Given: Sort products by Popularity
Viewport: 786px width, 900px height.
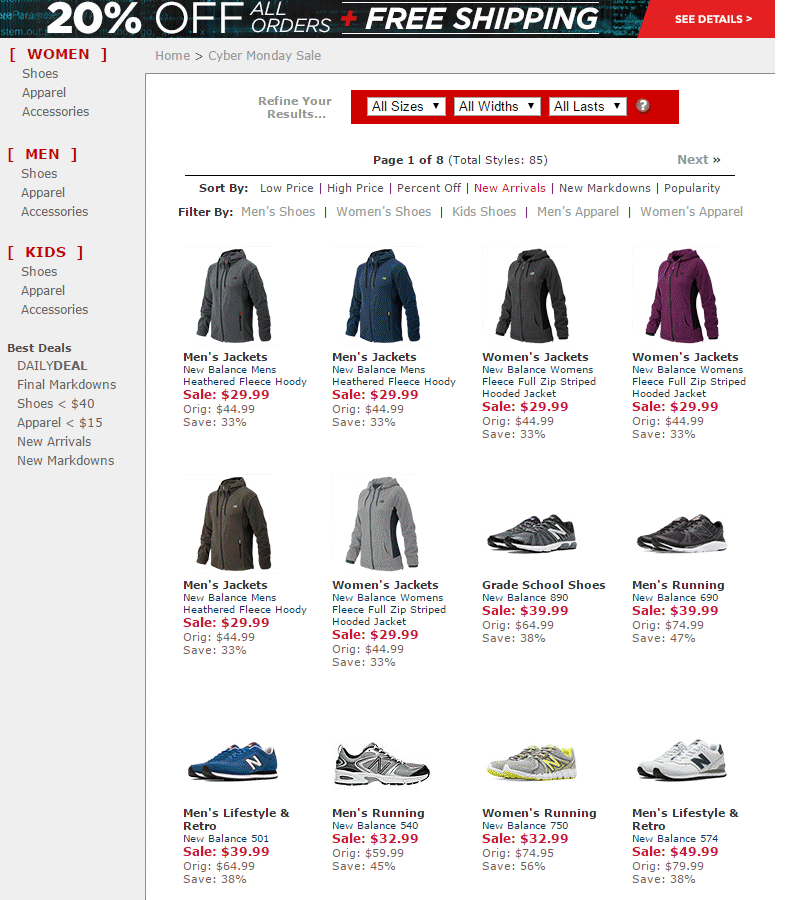Looking at the screenshot, I should (x=692, y=188).
